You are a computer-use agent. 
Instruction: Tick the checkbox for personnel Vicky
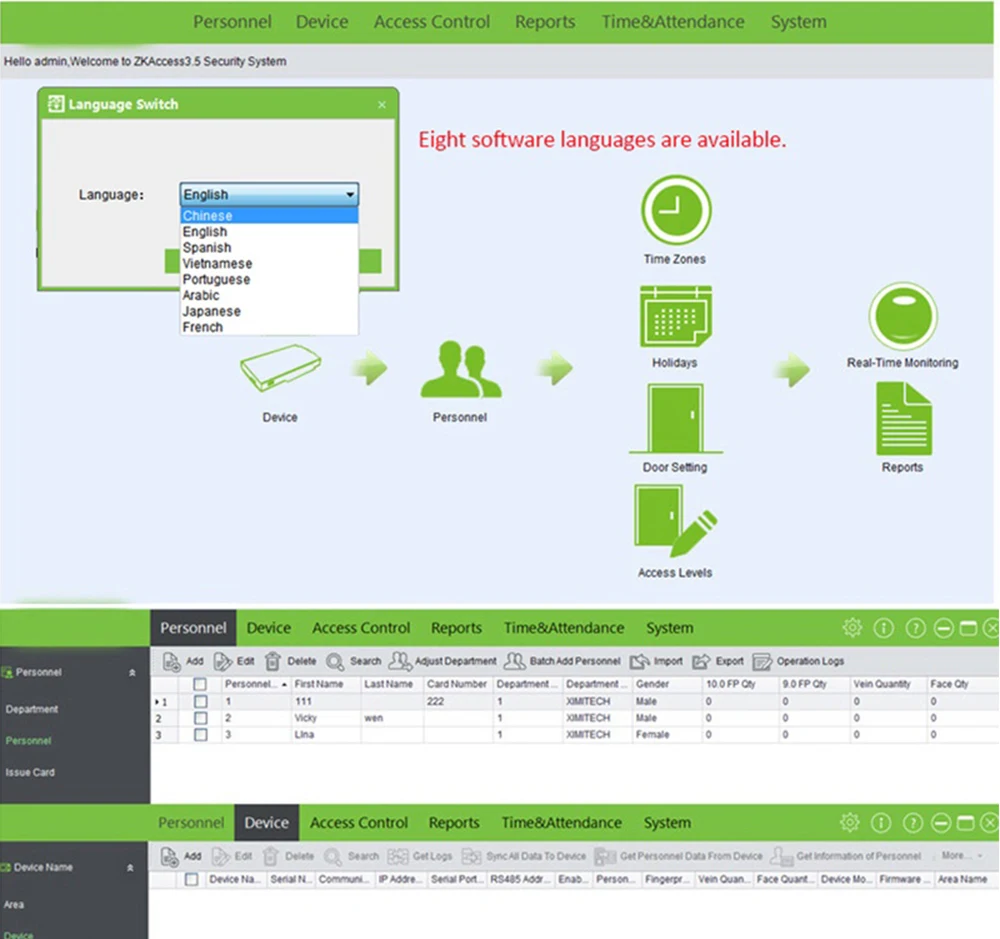click(200, 718)
